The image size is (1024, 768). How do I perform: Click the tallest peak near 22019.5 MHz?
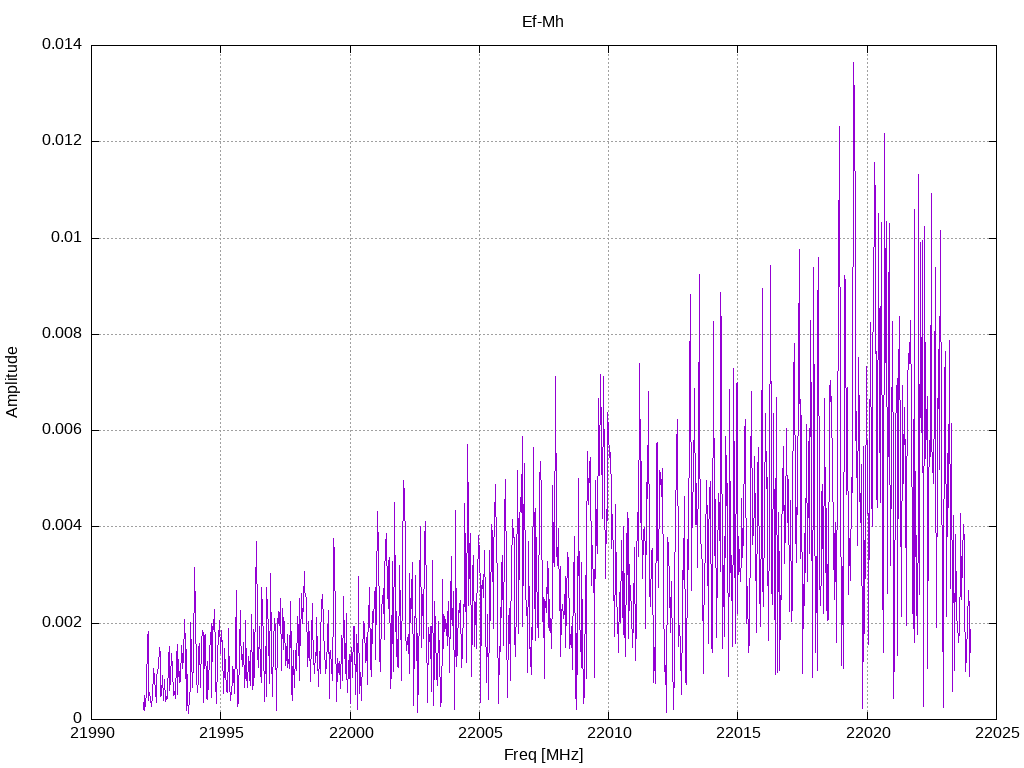point(854,63)
